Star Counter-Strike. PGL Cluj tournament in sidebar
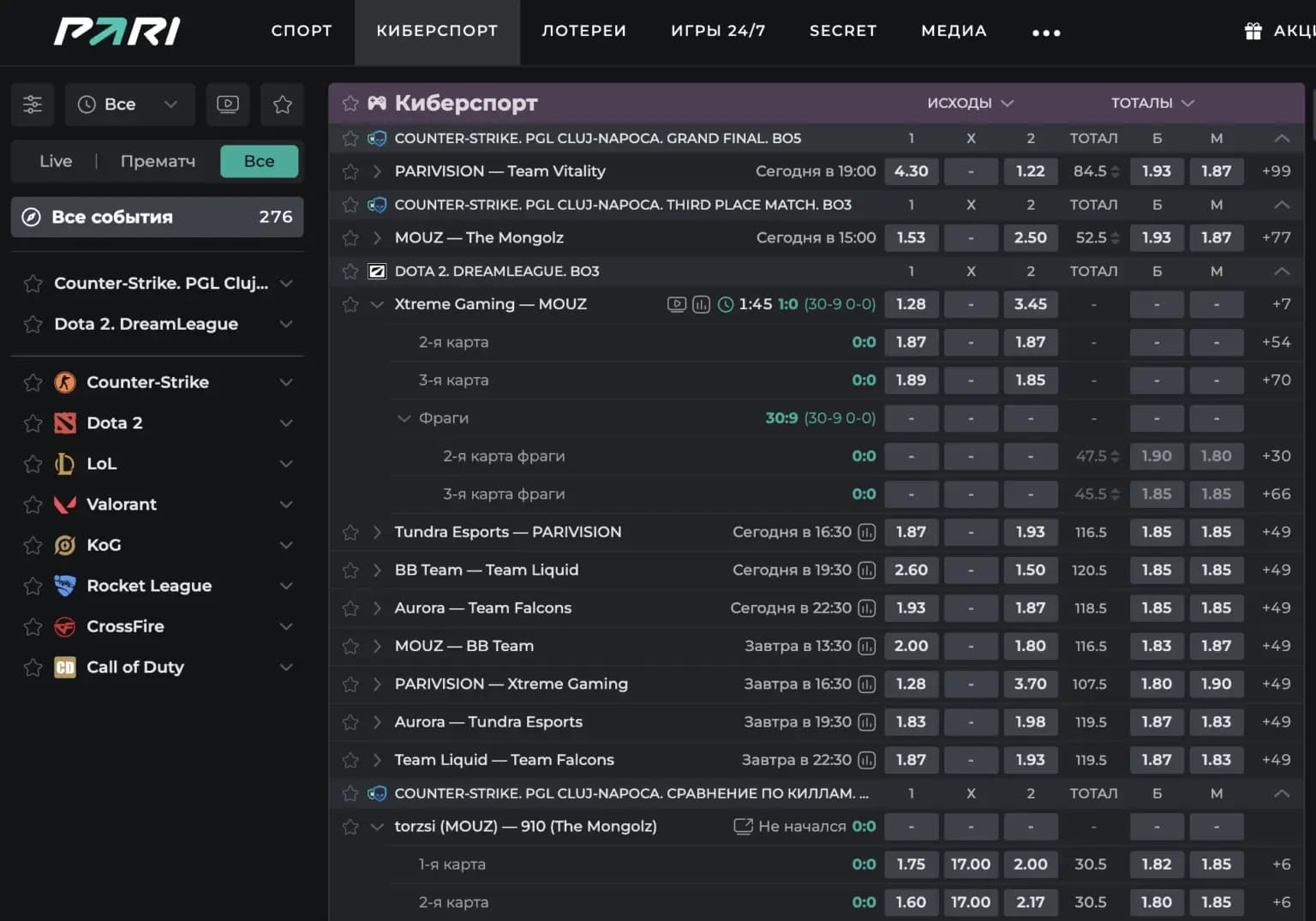 pos(33,284)
